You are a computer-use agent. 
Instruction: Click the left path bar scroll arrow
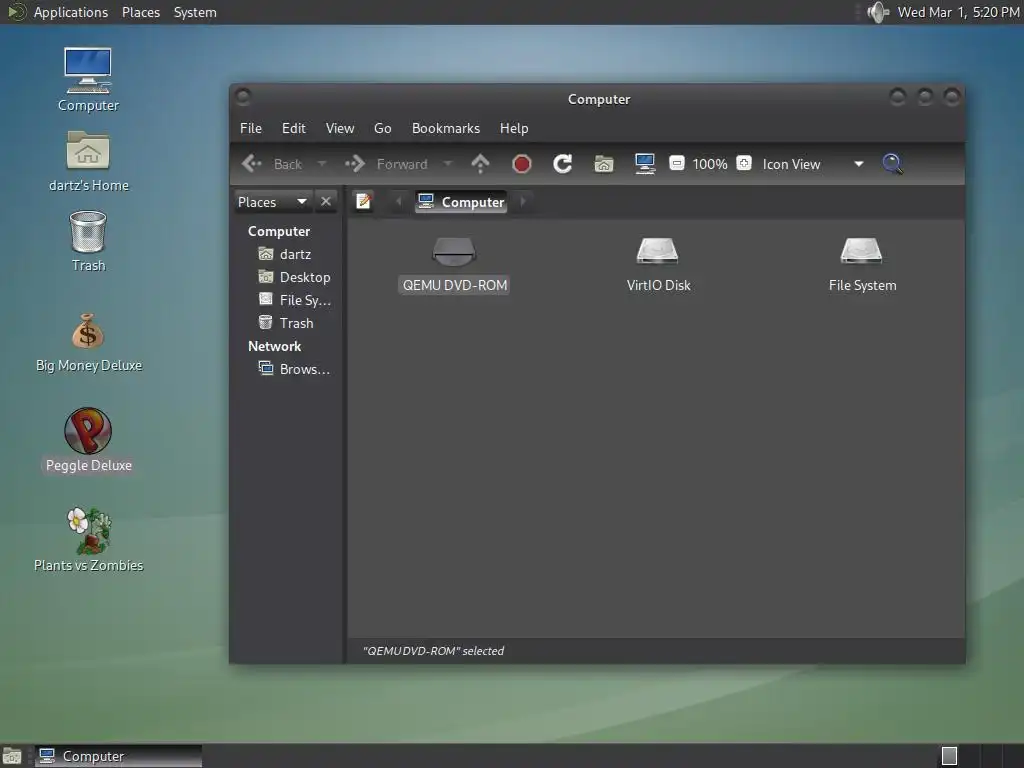coord(399,201)
